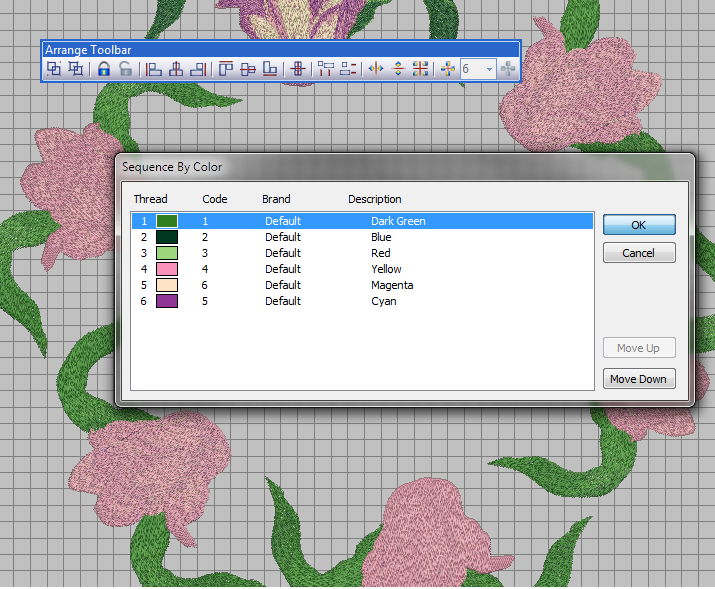
Task: Click the pink swatch of thread 4
Action: [167, 269]
